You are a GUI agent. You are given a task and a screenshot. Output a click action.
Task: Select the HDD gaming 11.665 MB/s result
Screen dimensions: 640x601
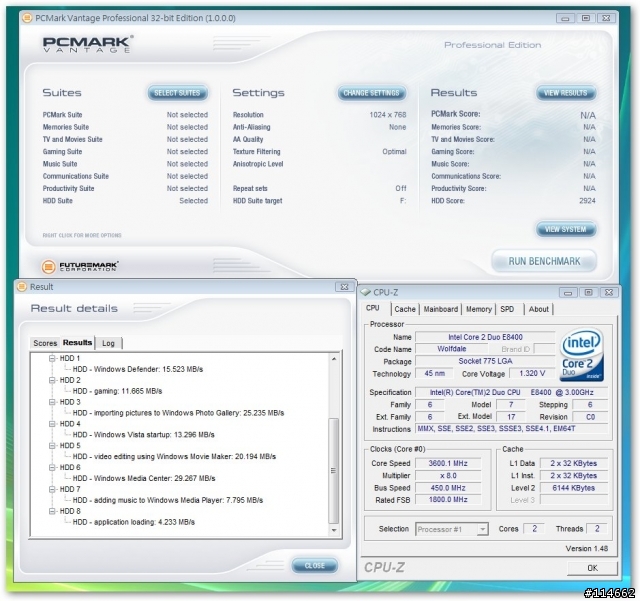(x=117, y=391)
